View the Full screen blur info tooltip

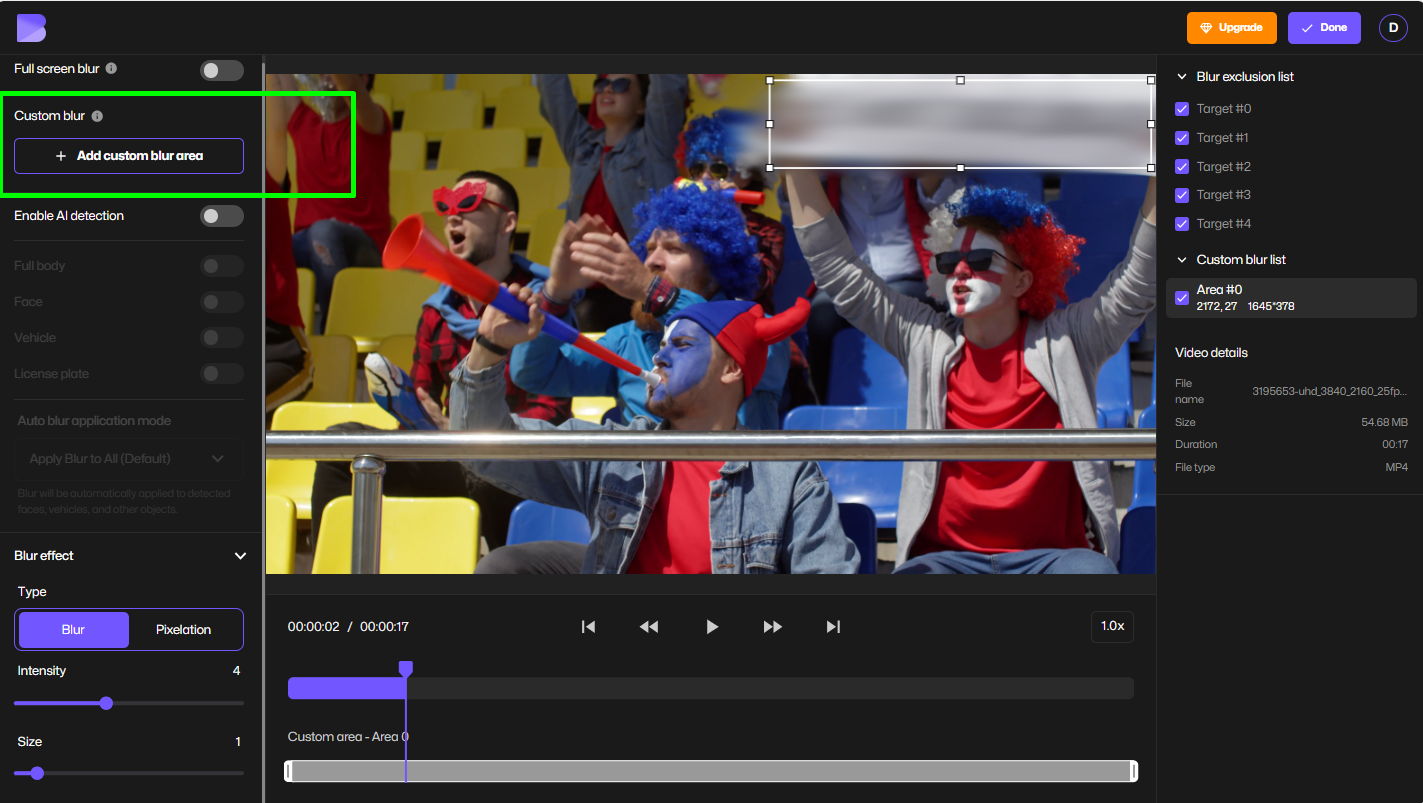110,69
